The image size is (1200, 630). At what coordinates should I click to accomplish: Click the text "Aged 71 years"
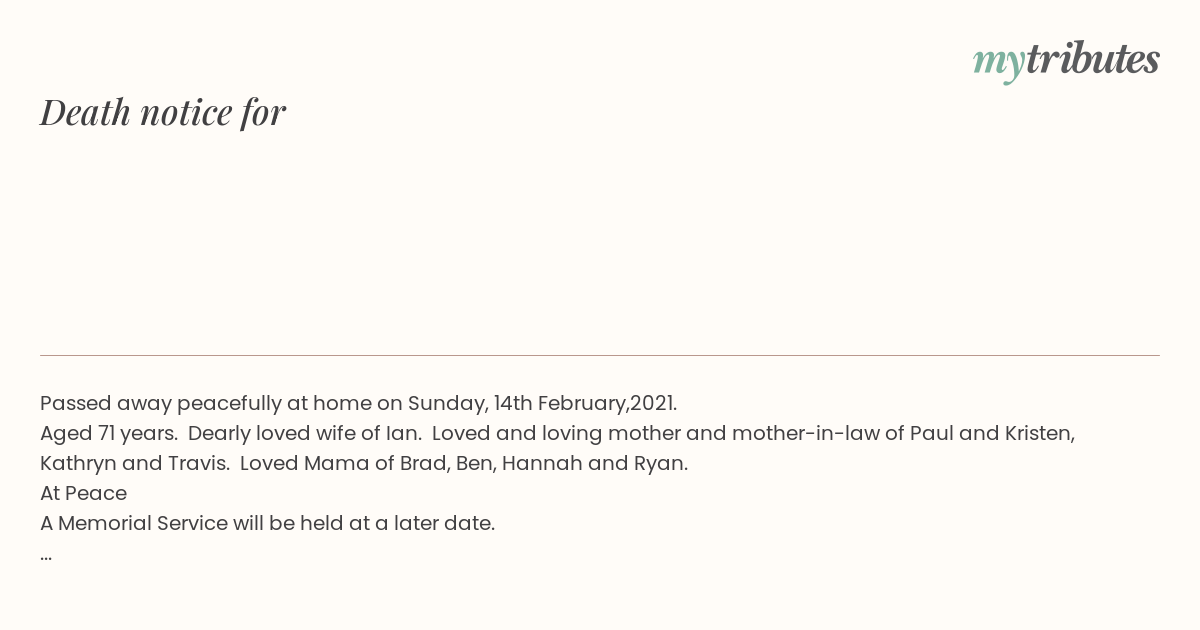coord(108,434)
